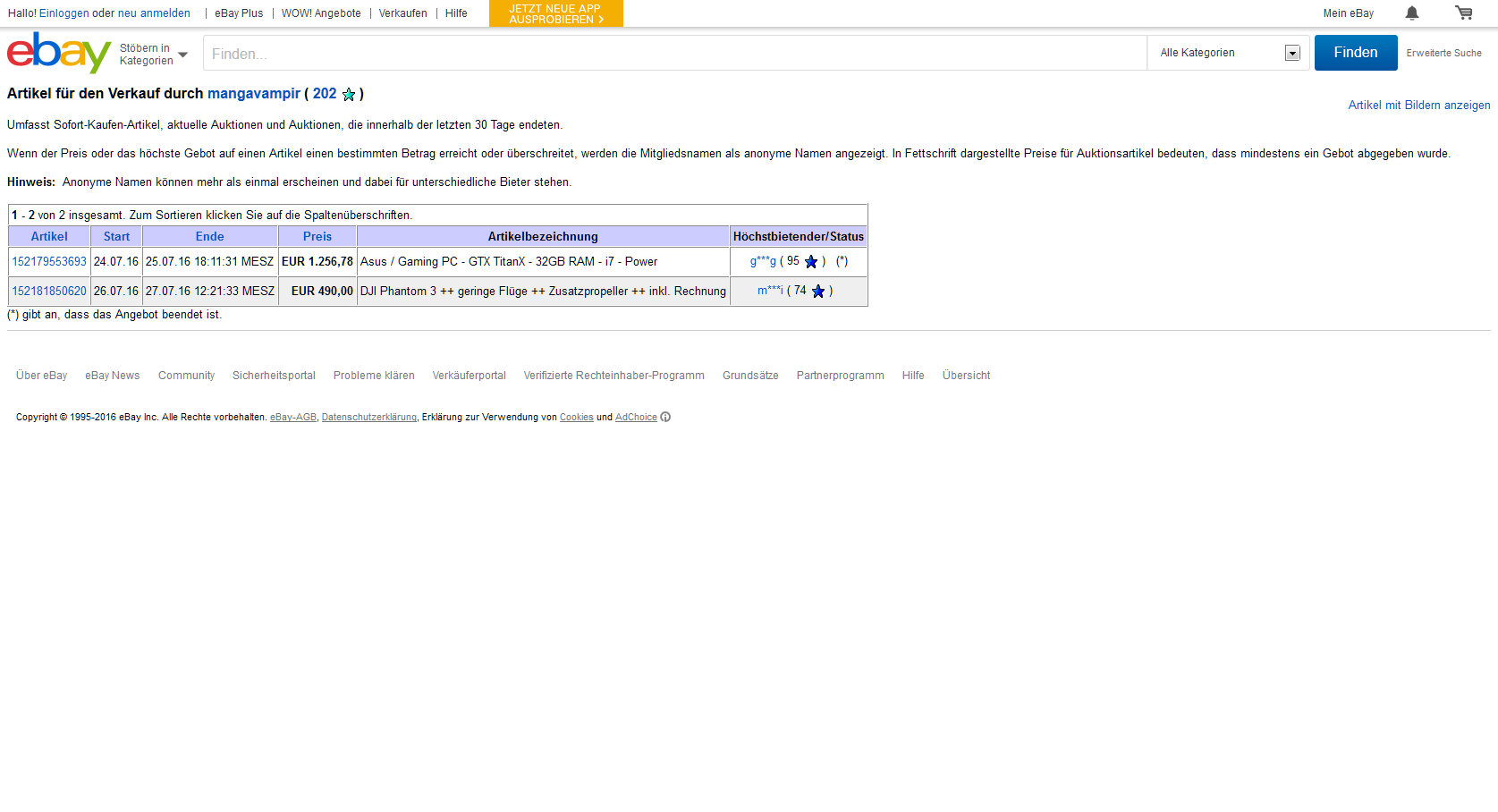Select the Asus Gaming PC item description
1498x812 pixels.
coord(509,261)
